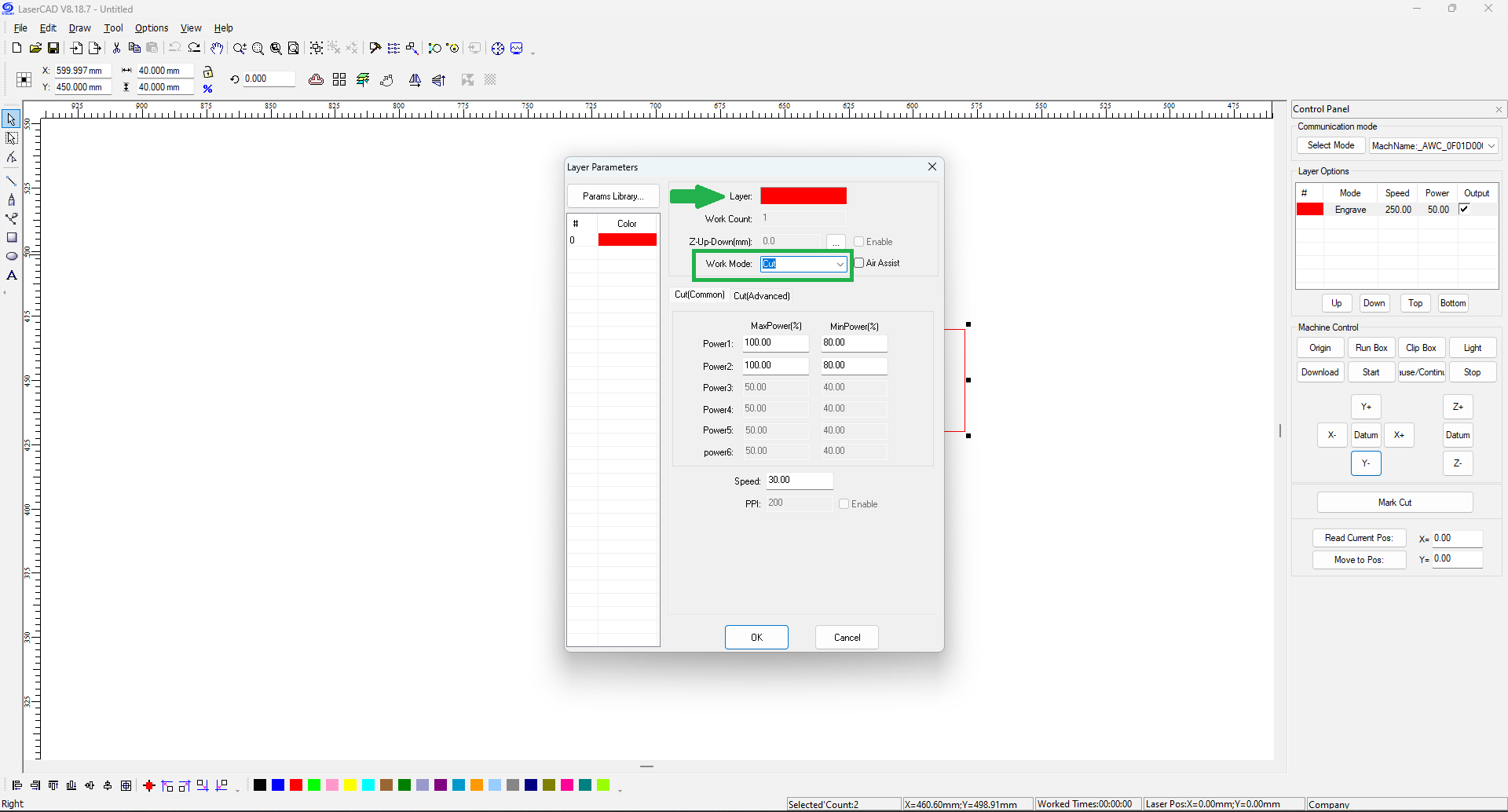Viewport: 1508px width, 812px height.
Task: Select the Text tool in left toolbar
Action: (x=12, y=276)
